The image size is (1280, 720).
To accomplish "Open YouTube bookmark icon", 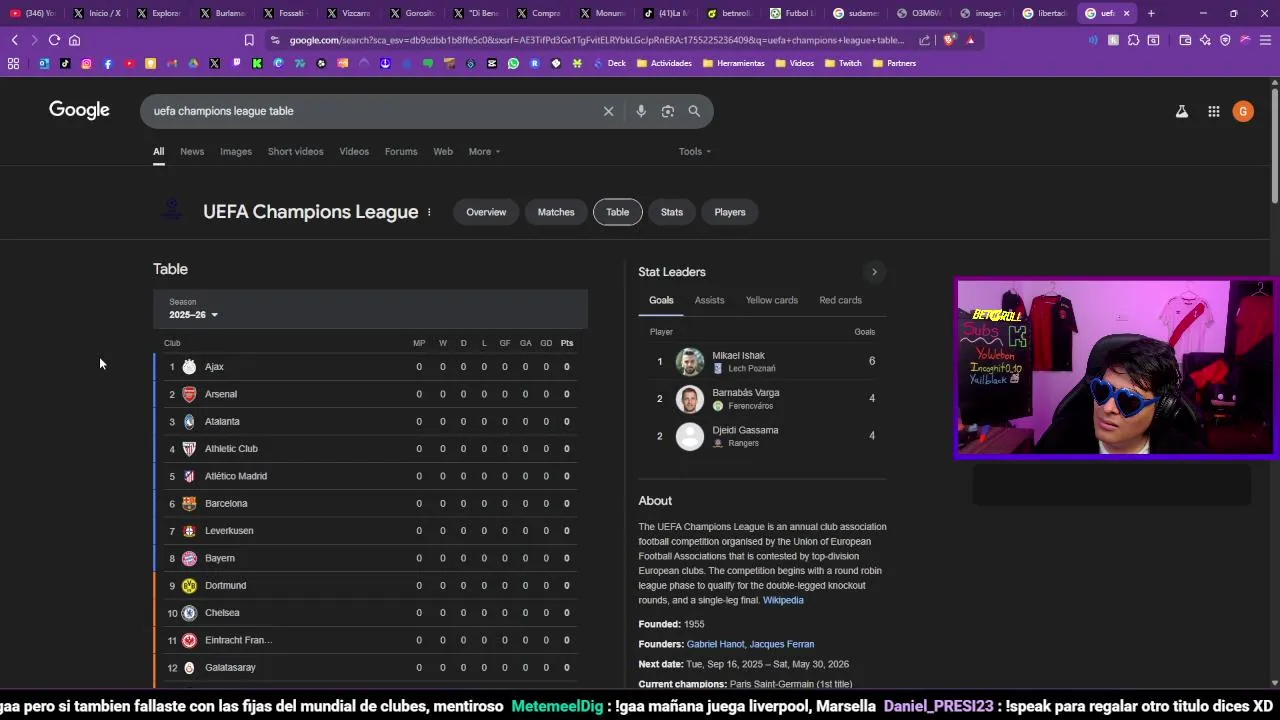I will (x=129, y=63).
